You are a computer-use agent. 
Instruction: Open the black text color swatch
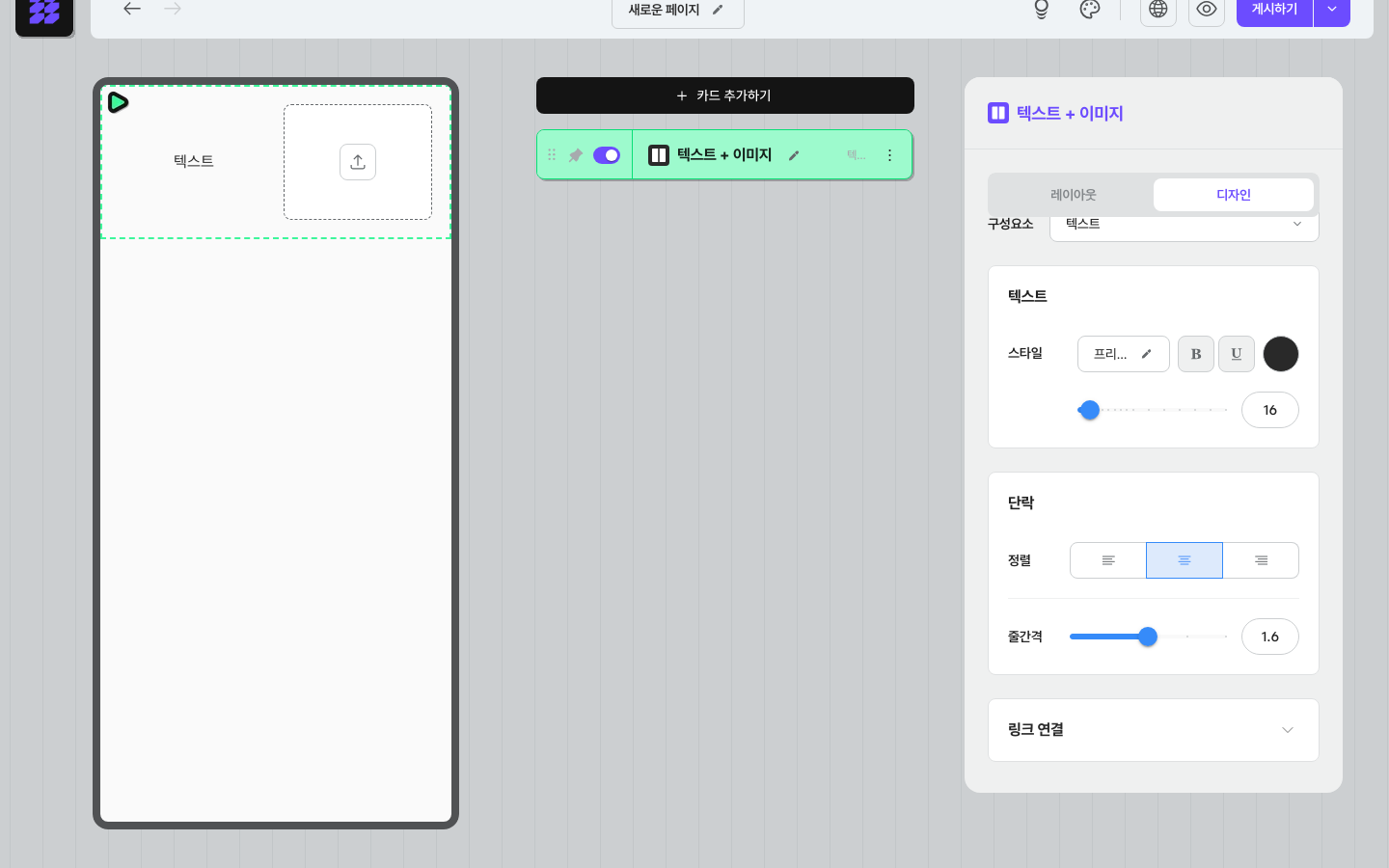pos(1281,354)
